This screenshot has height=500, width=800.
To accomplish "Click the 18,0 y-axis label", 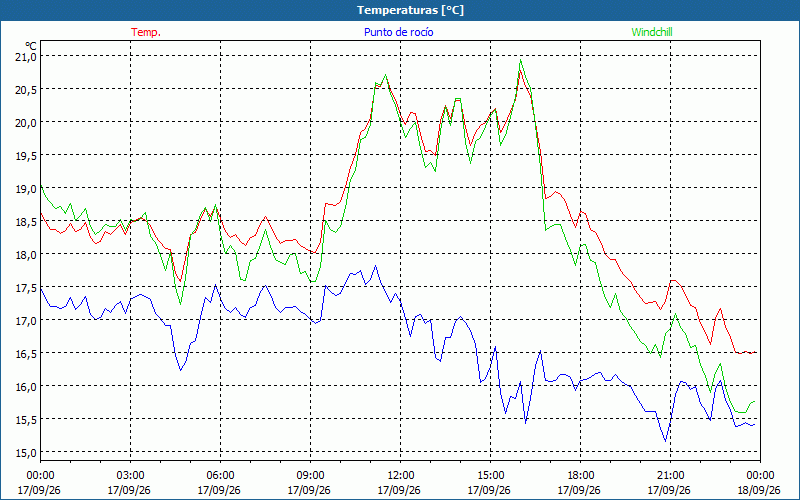I will (x=25, y=255).
